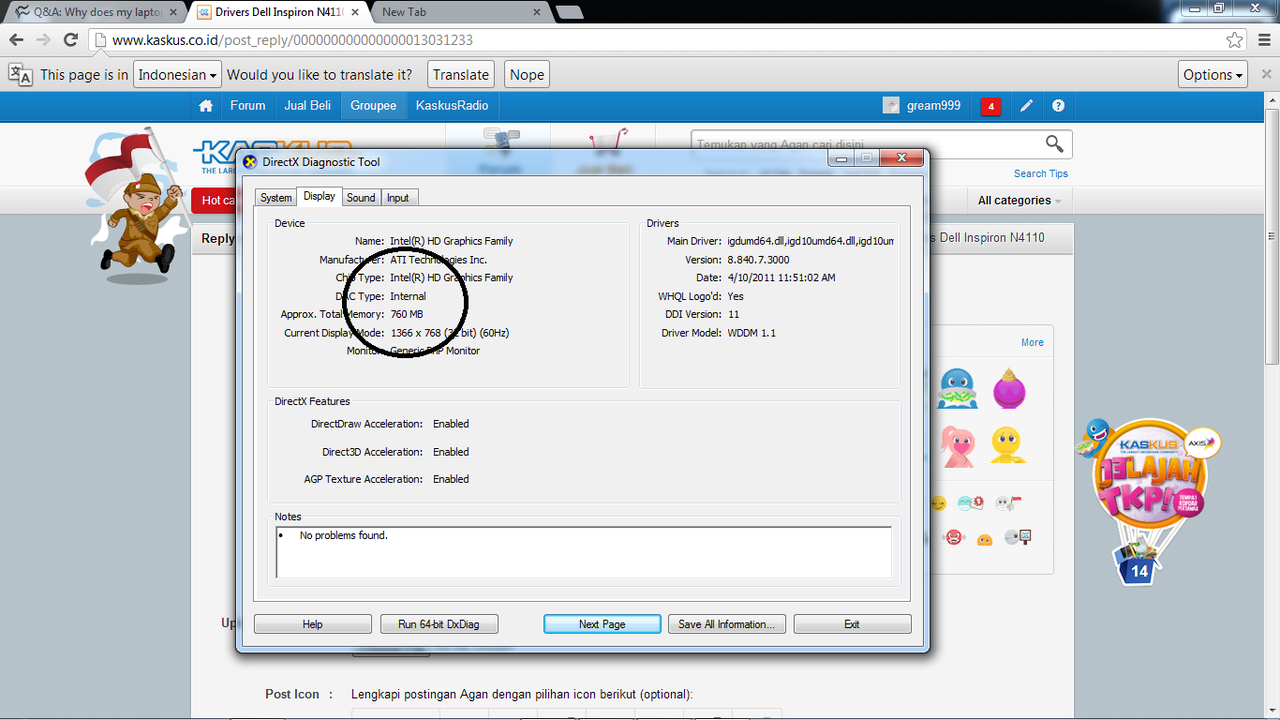Screen dimensions: 1280x720
Task: Select the Display tab in DxDiag
Action: coord(319,196)
